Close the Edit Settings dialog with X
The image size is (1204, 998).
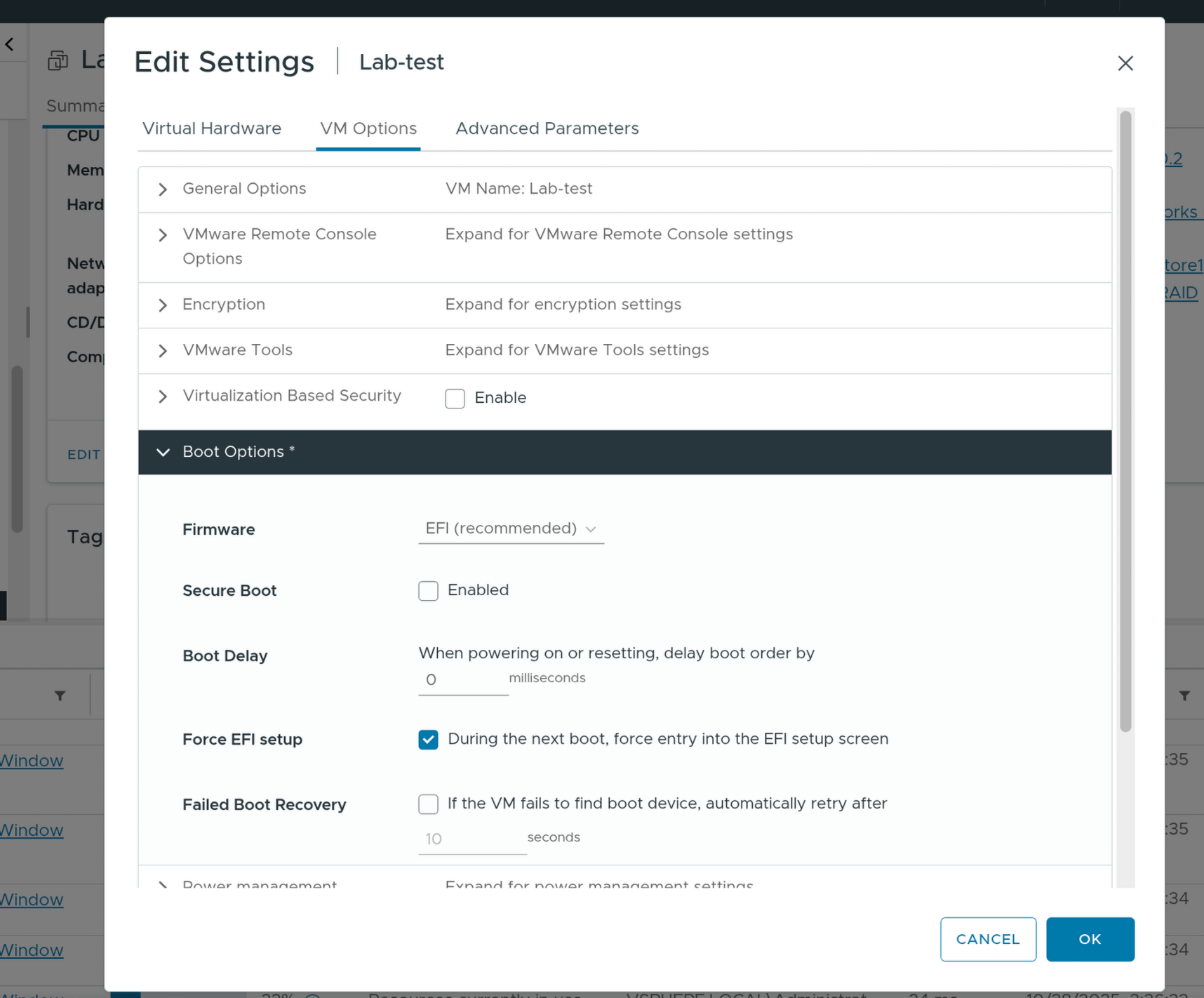[x=1125, y=63]
